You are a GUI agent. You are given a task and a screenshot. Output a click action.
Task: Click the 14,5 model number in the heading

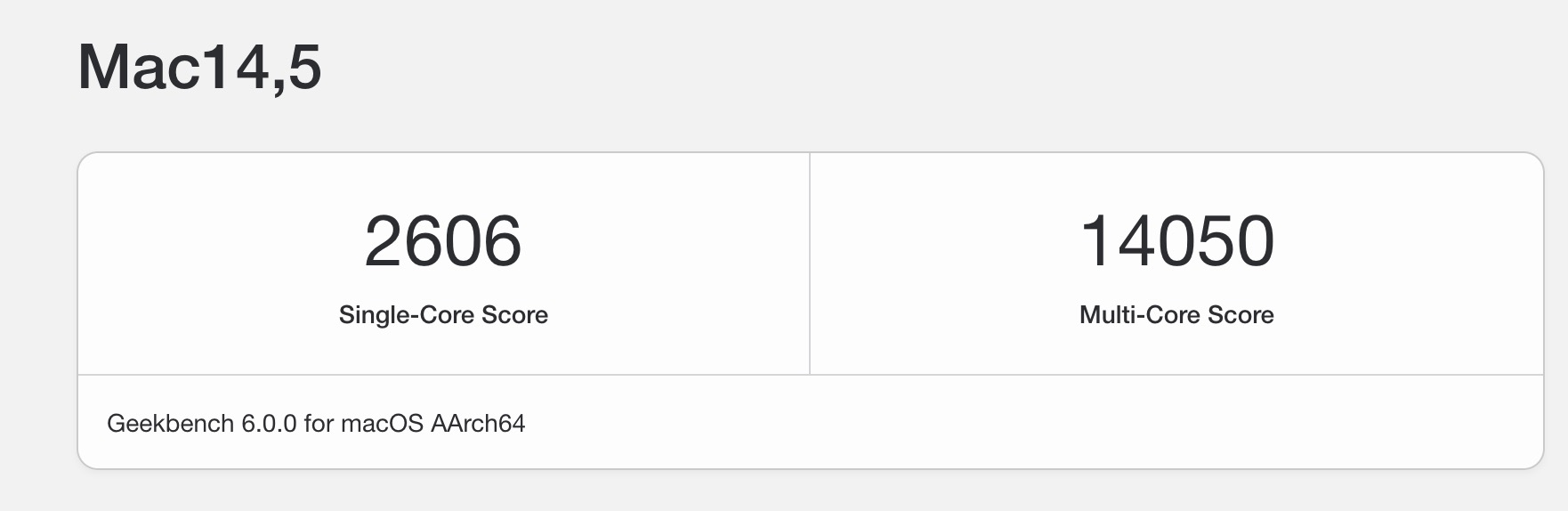pos(261,69)
